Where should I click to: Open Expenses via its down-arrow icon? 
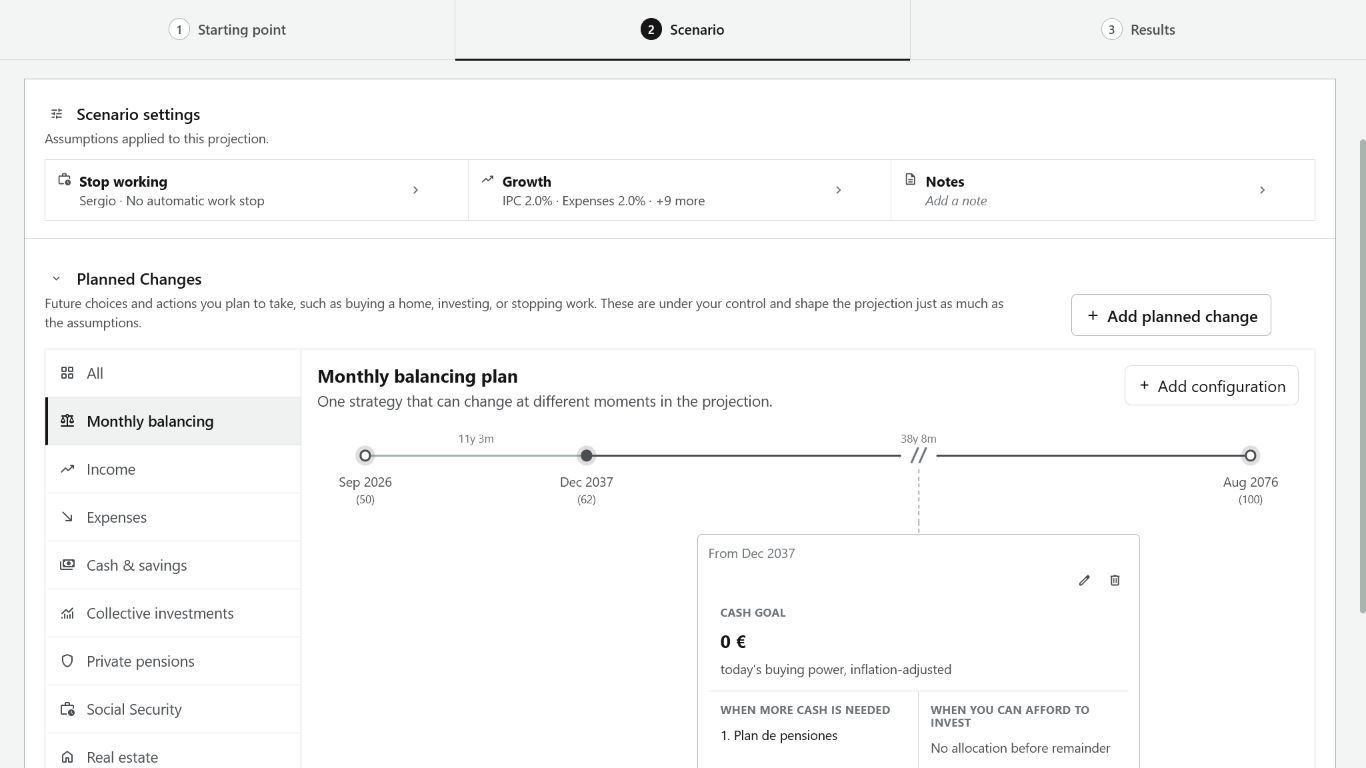point(67,517)
